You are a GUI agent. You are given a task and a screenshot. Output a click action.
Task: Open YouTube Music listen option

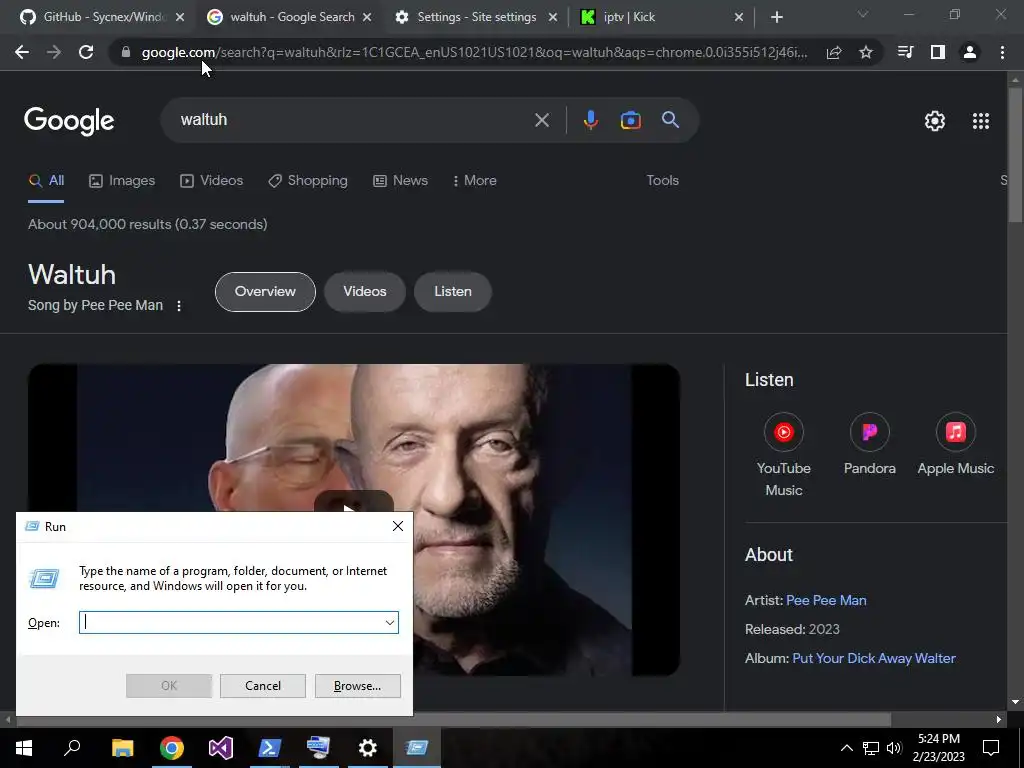pos(784,455)
